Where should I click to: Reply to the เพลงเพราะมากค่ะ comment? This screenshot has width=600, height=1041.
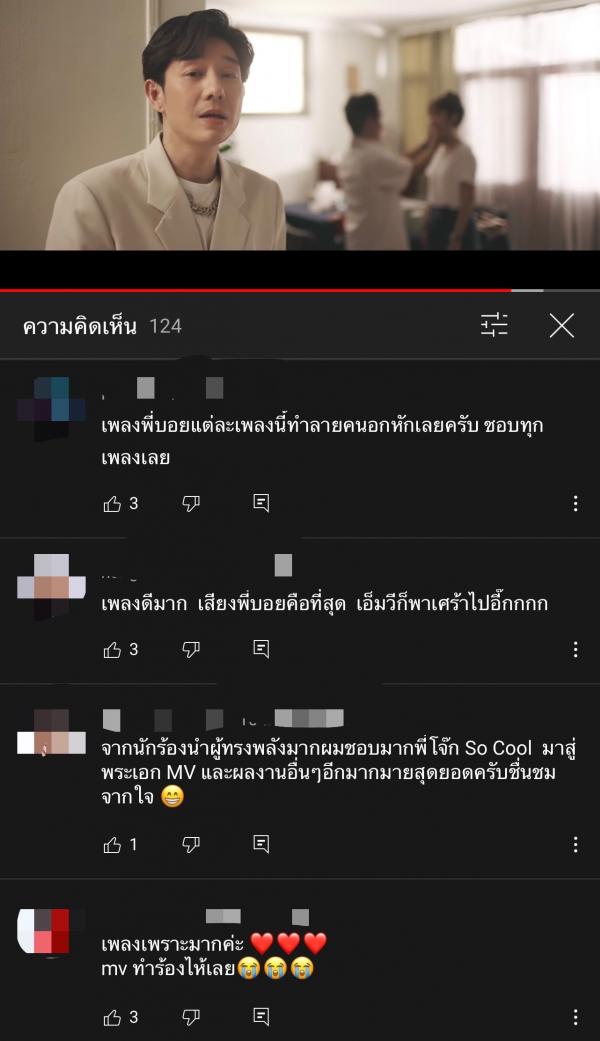point(262,1016)
